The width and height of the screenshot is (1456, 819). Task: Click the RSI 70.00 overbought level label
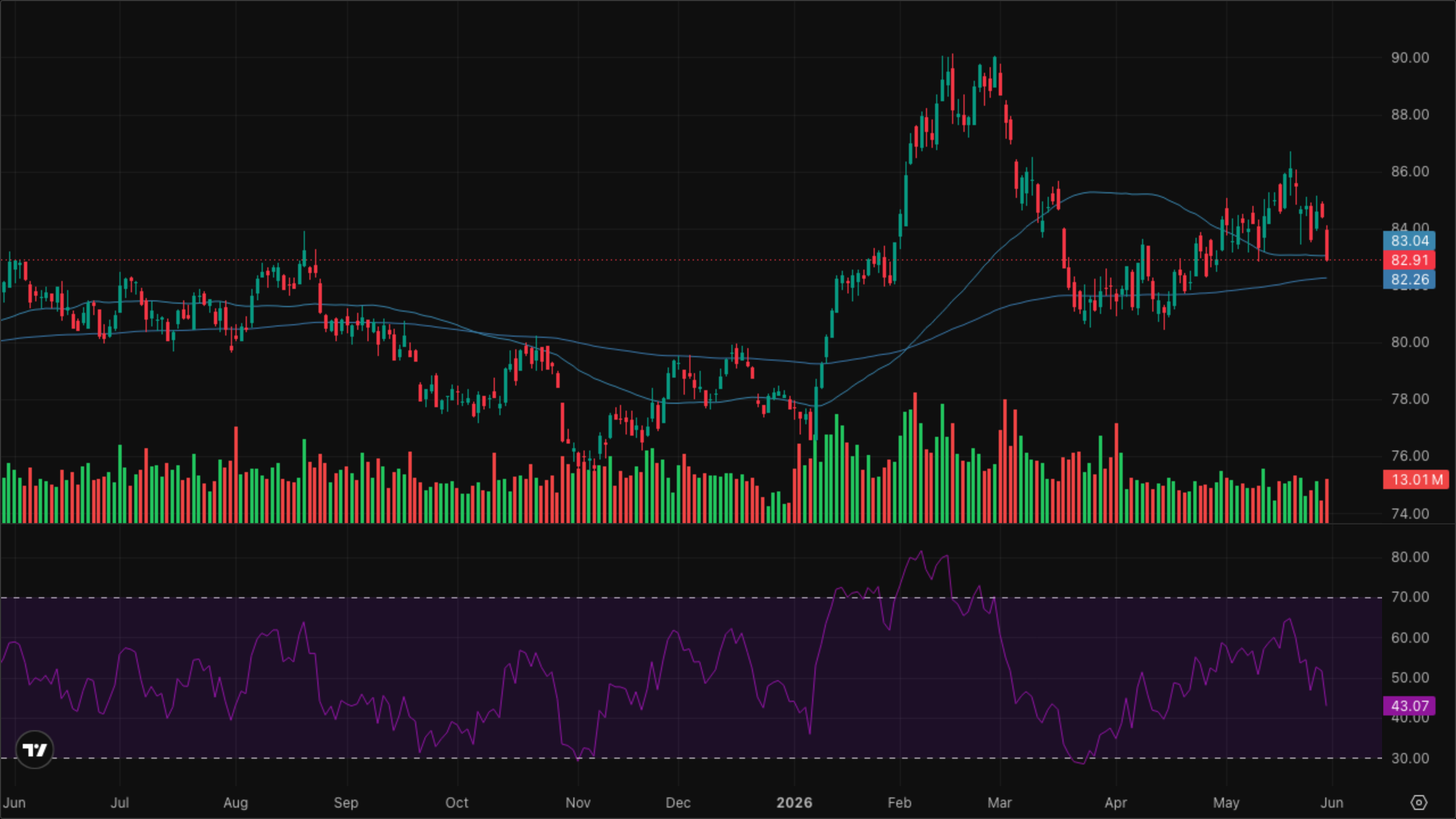(x=1410, y=597)
